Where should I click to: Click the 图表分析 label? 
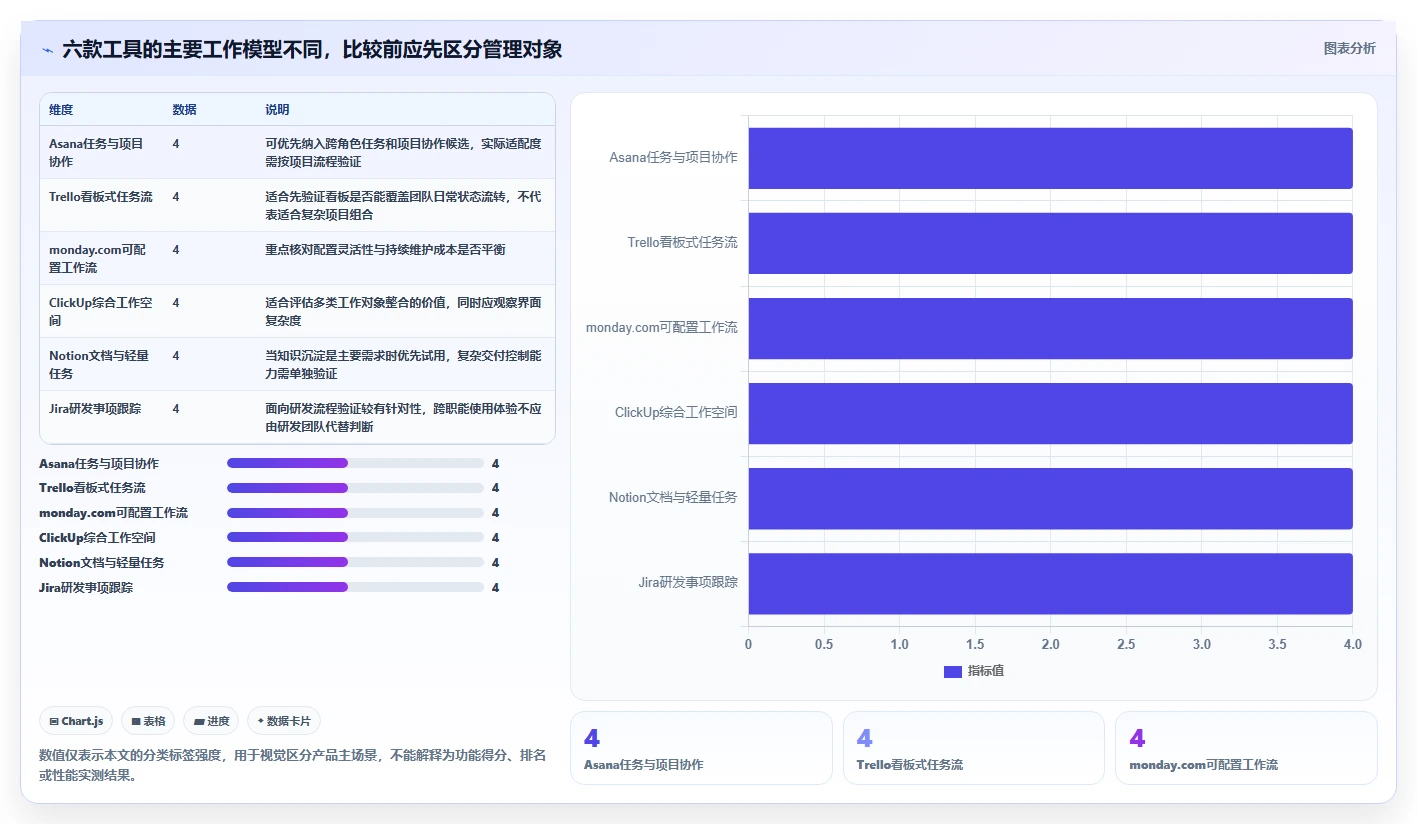pyautogui.click(x=1349, y=48)
